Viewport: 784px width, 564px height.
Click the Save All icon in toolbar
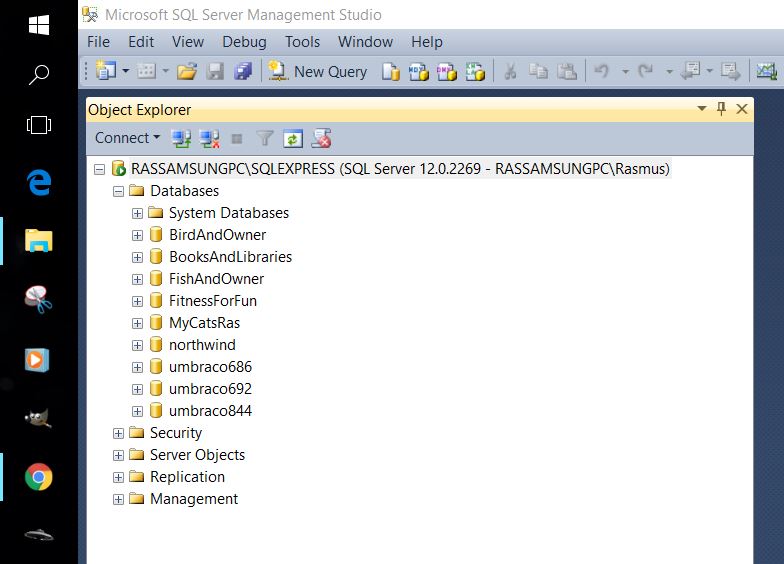click(x=243, y=71)
